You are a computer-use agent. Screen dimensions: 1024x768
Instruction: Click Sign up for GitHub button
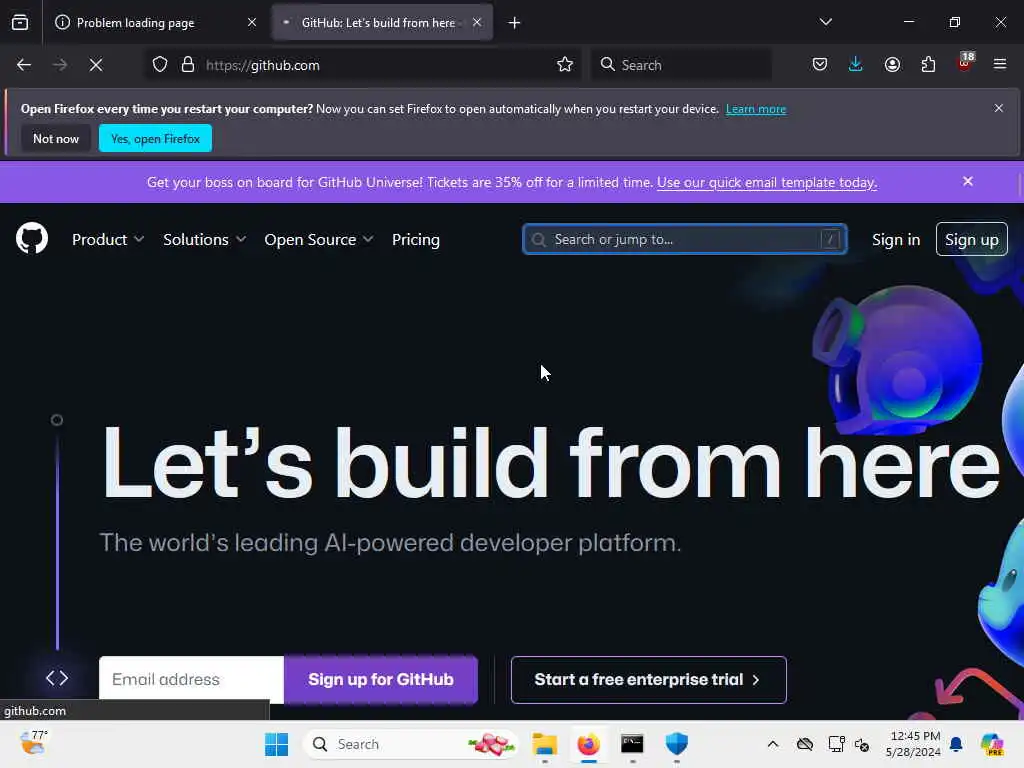(381, 680)
